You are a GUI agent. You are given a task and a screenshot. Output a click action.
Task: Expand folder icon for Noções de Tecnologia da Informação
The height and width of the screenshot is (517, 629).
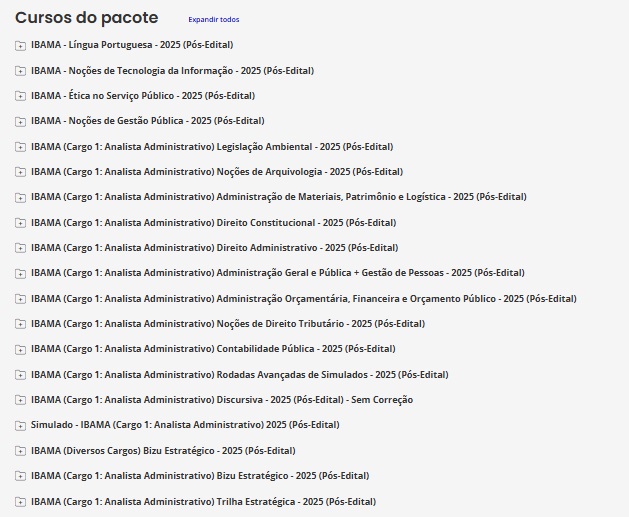pos(20,71)
